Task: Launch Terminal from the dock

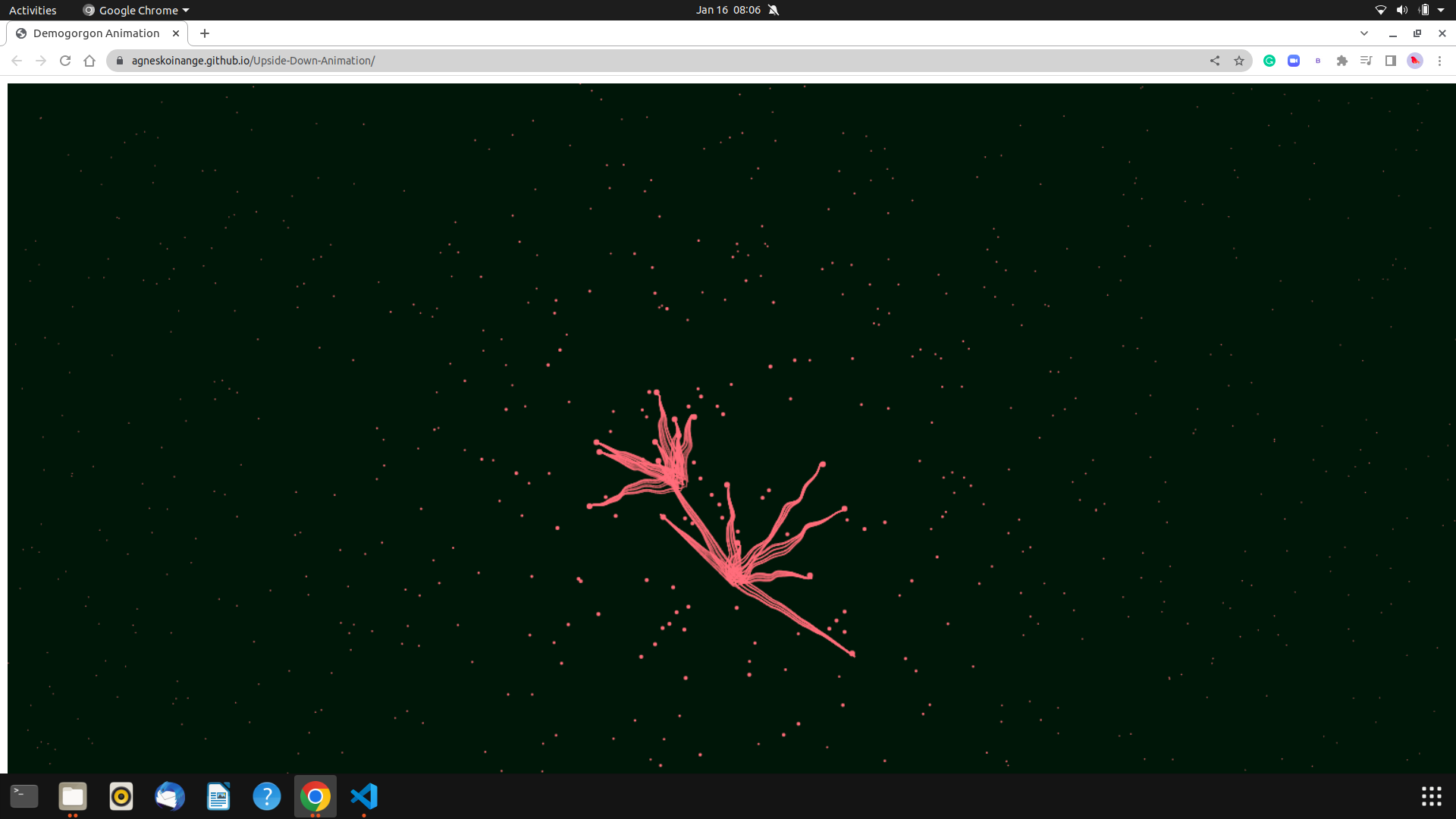Action: click(24, 796)
